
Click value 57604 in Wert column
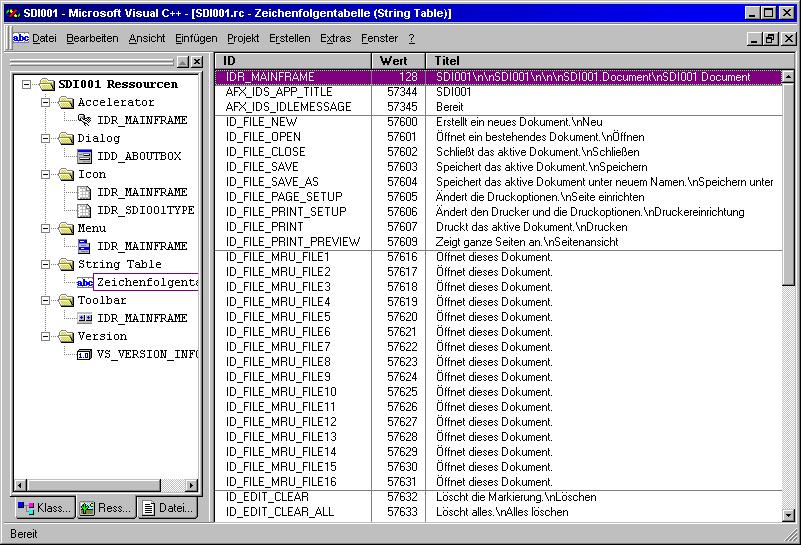[403, 182]
